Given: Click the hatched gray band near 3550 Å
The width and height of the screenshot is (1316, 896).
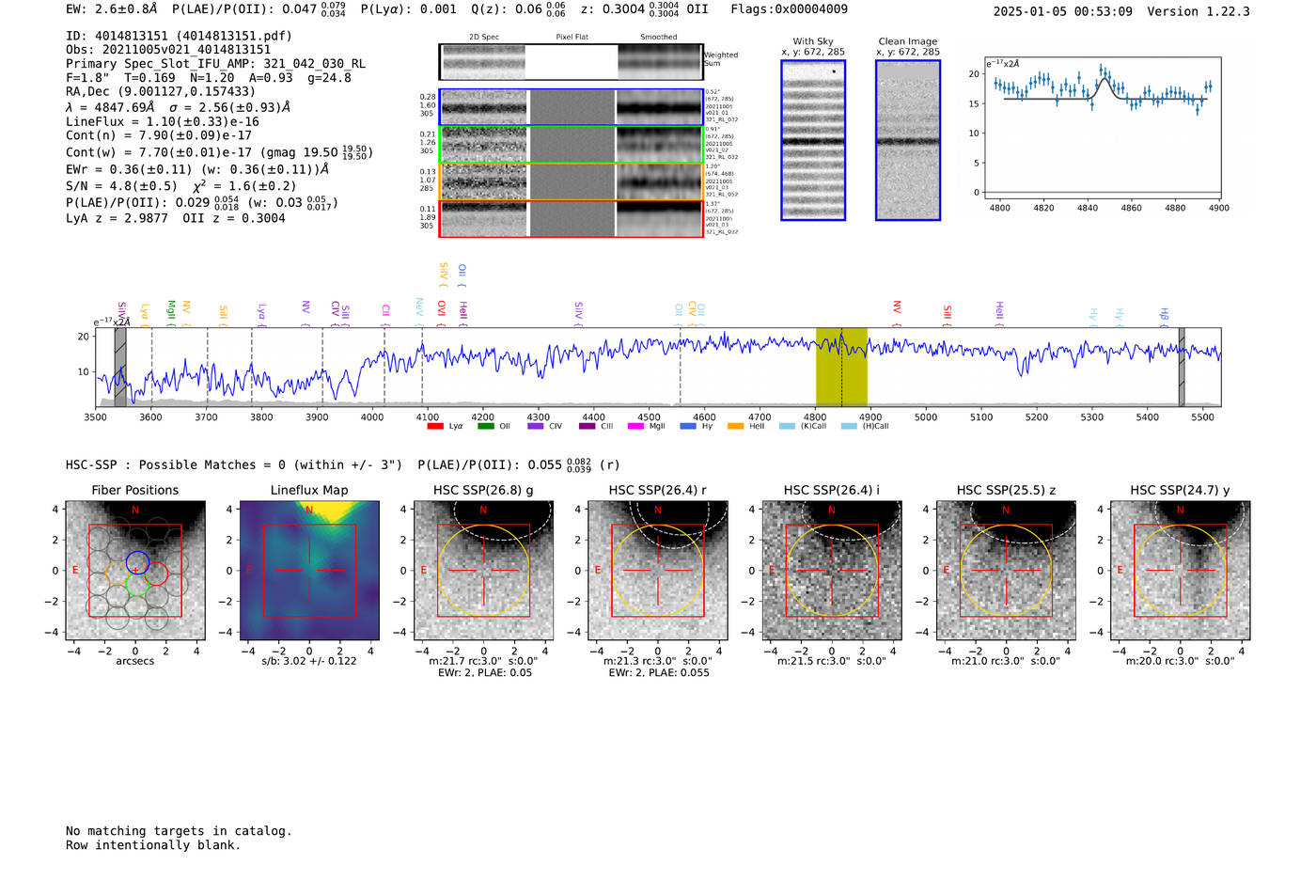Looking at the screenshot, I should (x=120, y=367).
